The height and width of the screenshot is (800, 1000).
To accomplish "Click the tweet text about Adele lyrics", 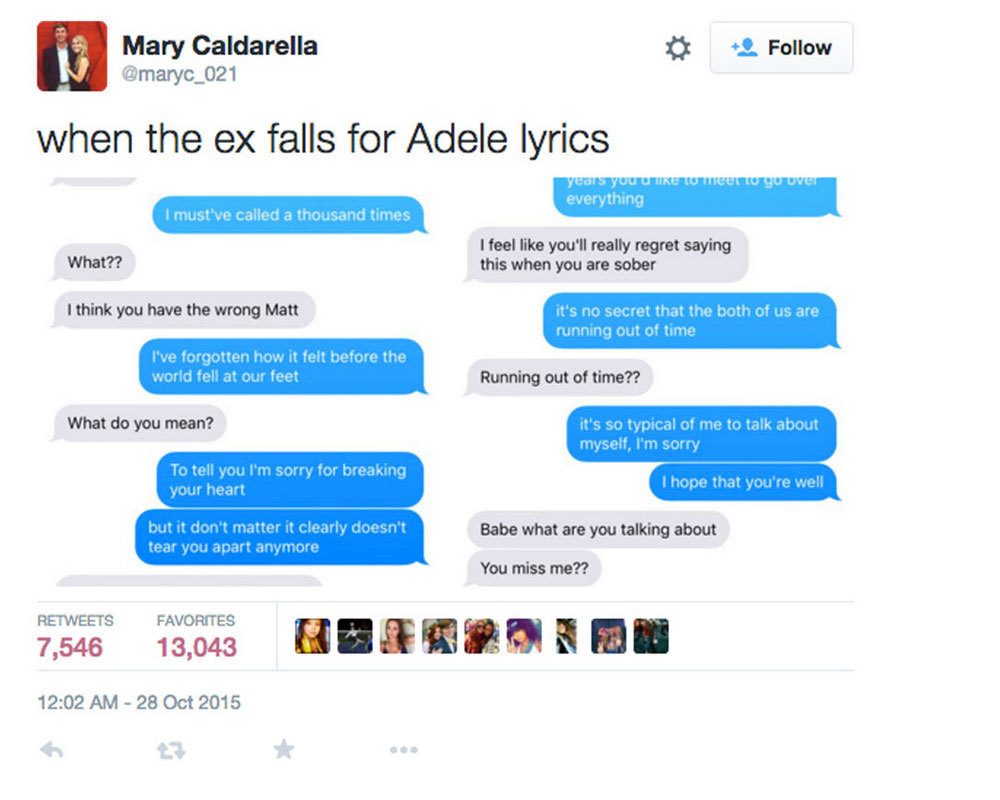I will [323, 139].
